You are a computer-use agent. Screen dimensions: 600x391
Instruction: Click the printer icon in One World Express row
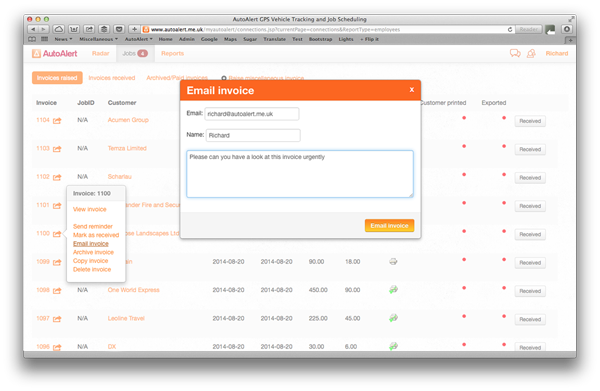click(x=393, y=290)
